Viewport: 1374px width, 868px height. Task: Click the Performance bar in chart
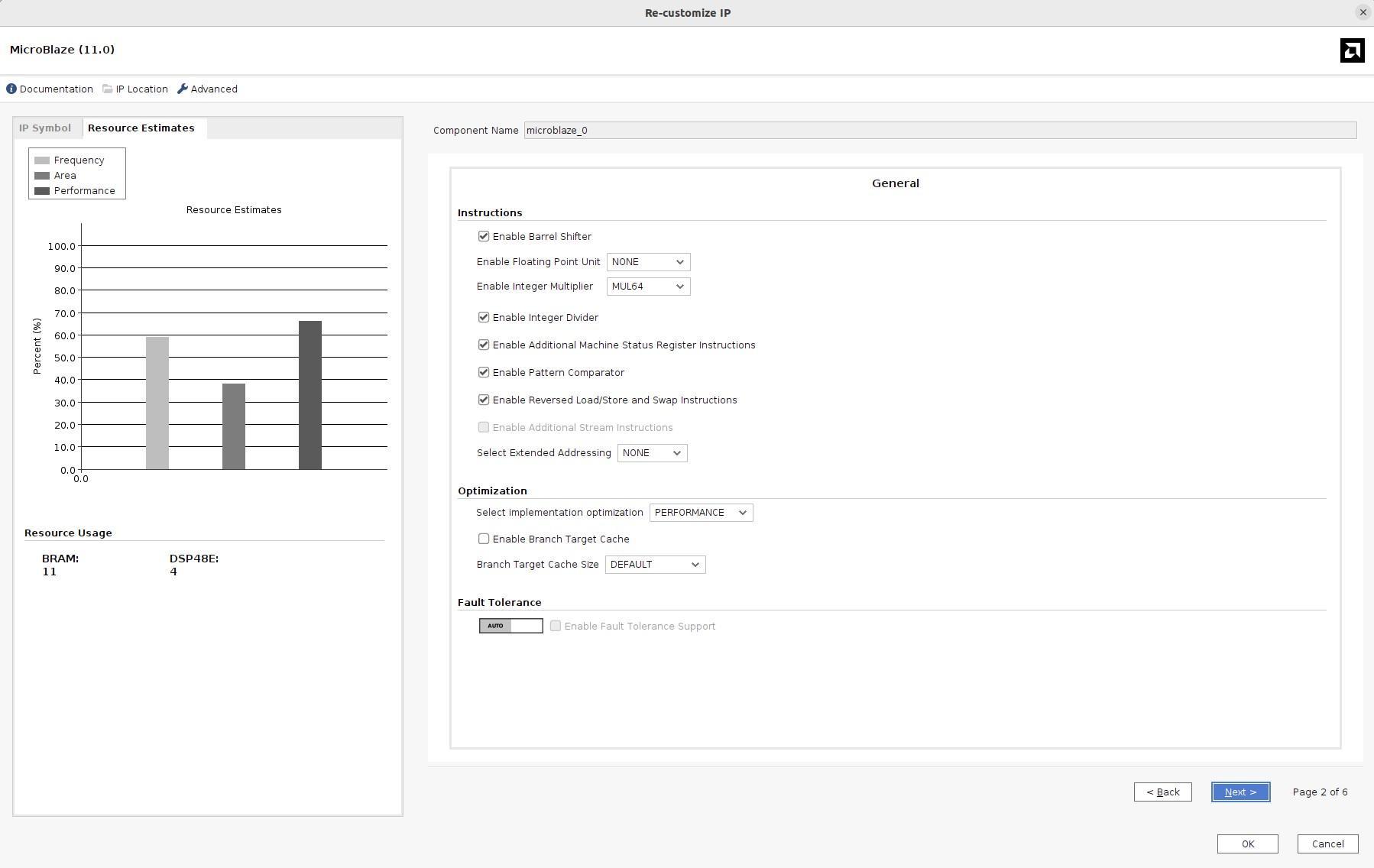click(310, 395)
